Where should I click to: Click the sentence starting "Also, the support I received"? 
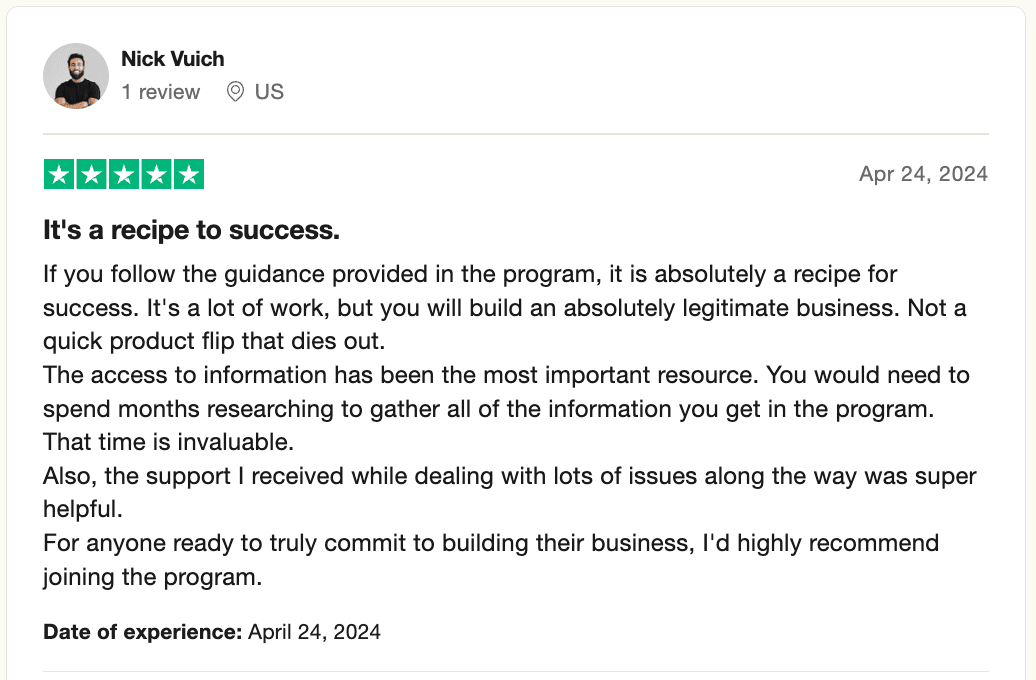click(x=509, y=476)
